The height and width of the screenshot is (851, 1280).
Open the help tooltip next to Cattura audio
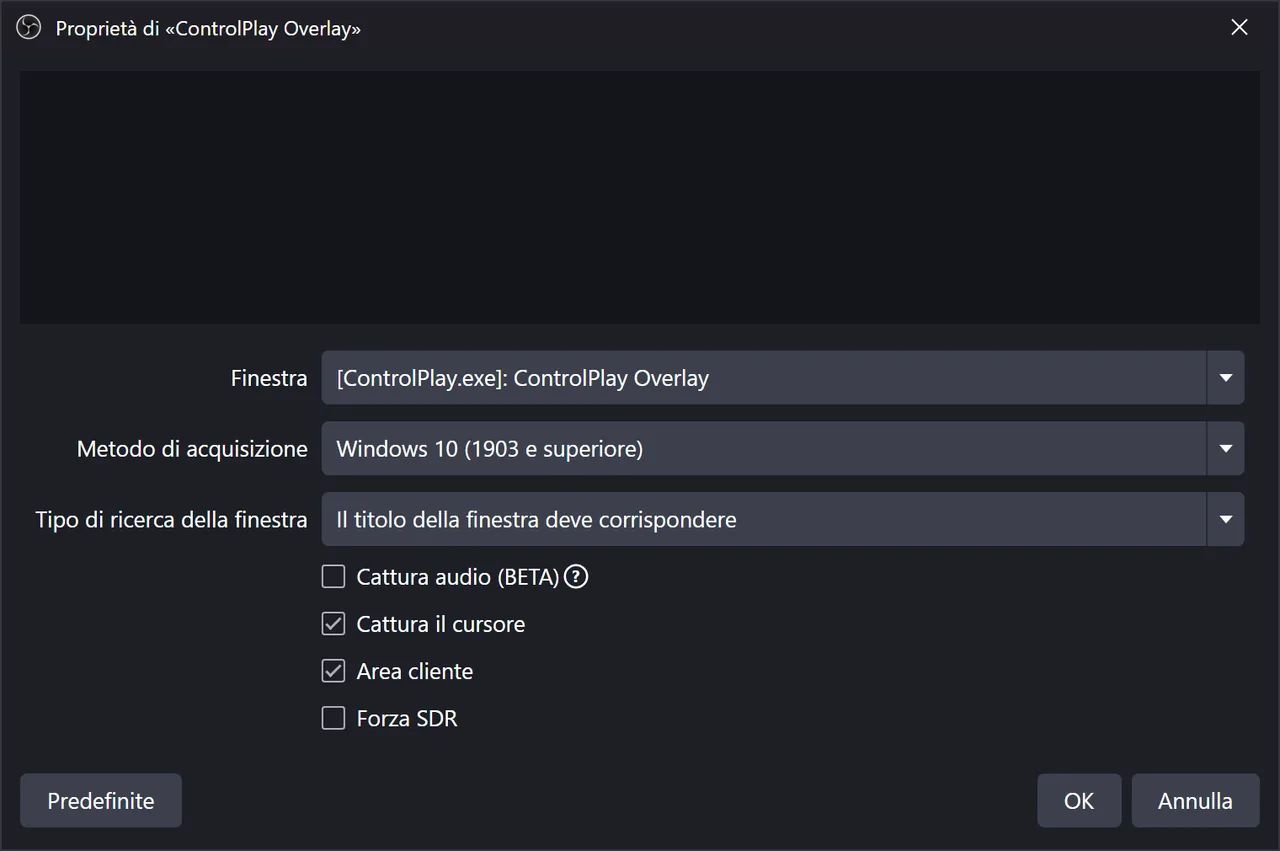[x=576, y=577]
